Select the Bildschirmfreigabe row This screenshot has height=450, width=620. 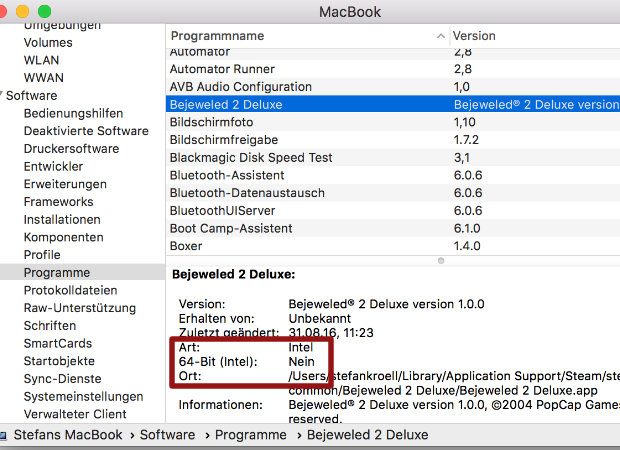point(393,140)
